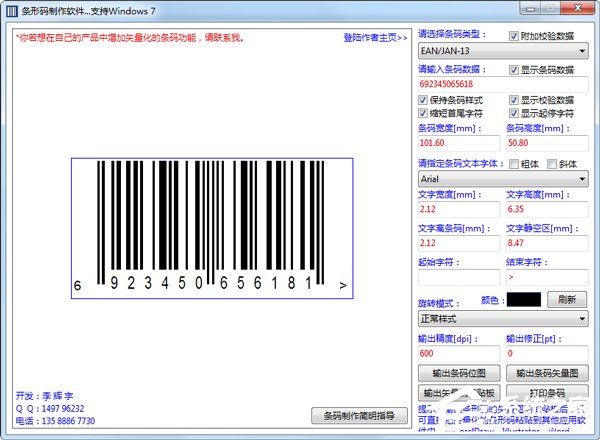Toggle the 显示起停字符 checkbox

pyautogui.click(x=514, y=113)
